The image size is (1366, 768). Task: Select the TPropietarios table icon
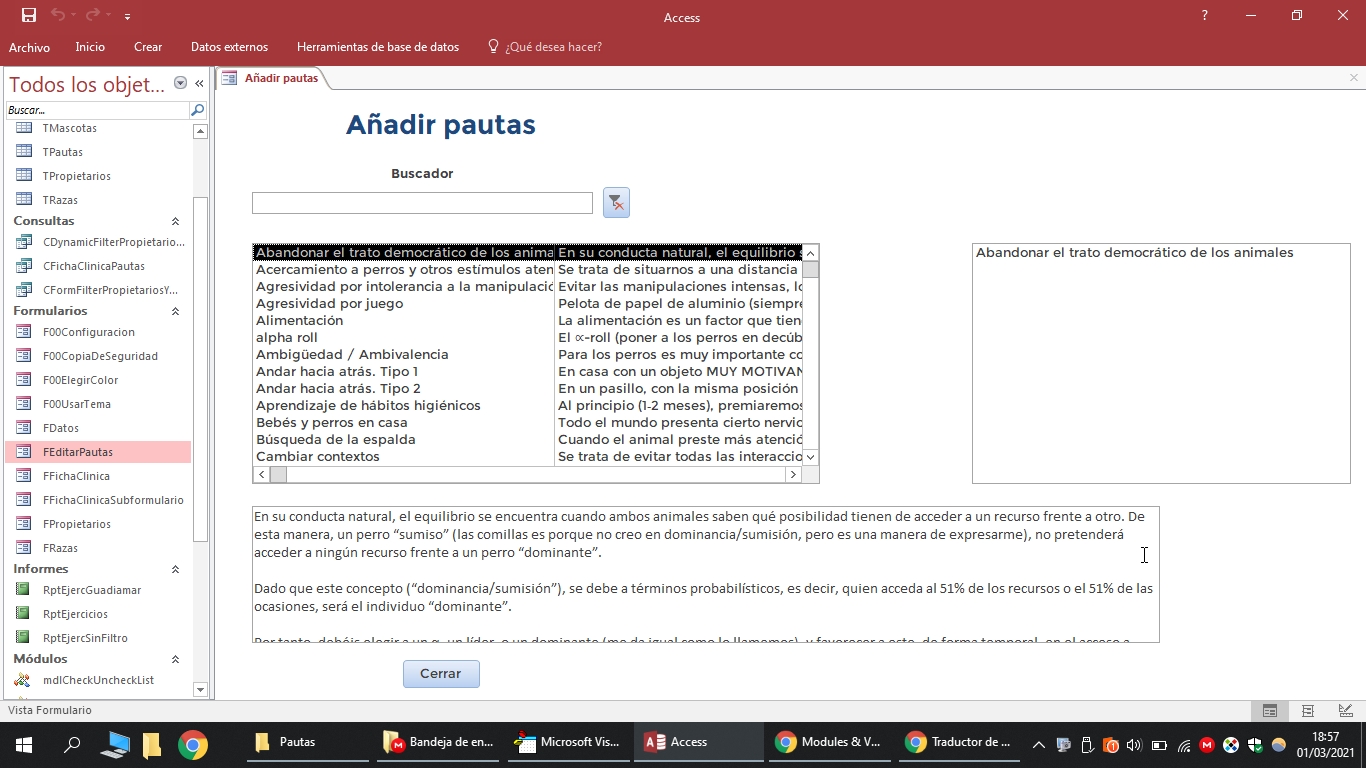pyautogui.click(x=25, y=176)
